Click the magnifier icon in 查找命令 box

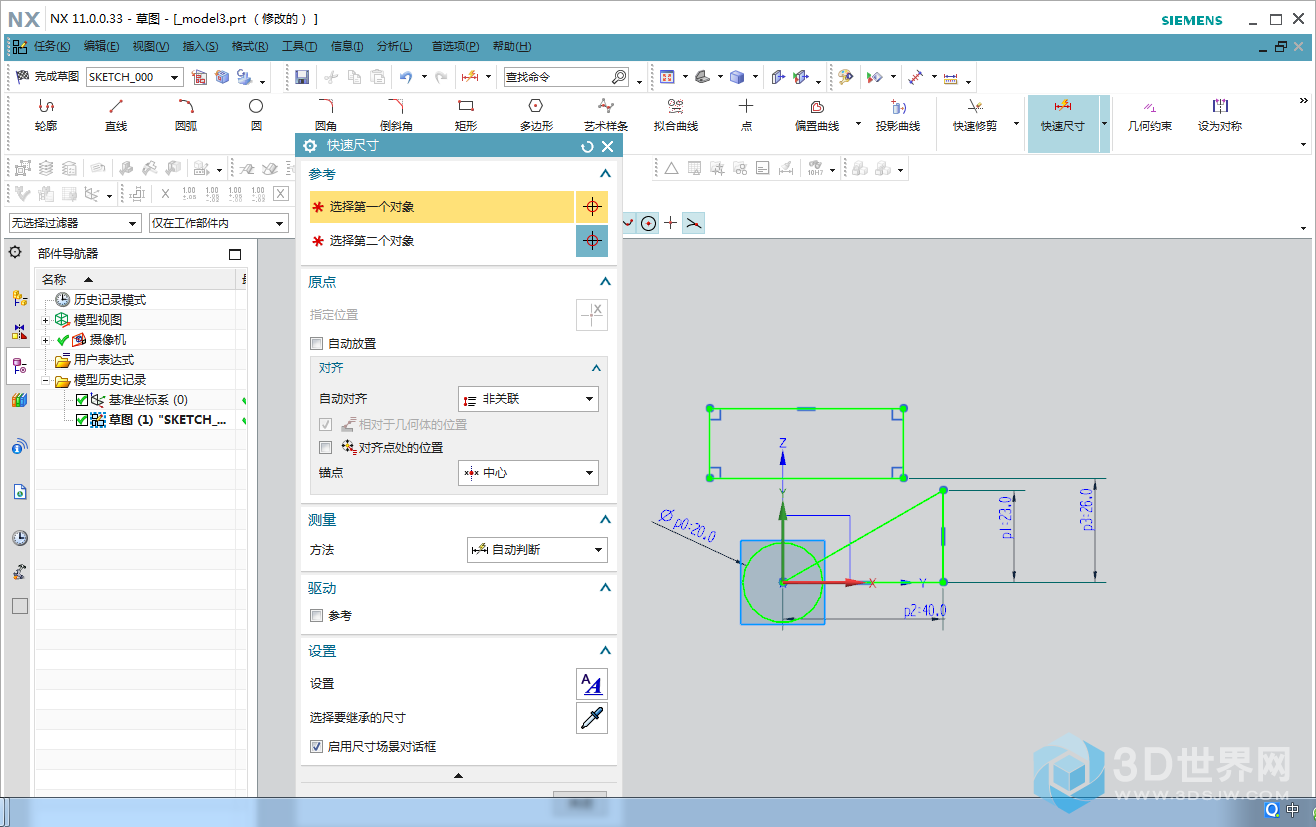coord(619,77)
